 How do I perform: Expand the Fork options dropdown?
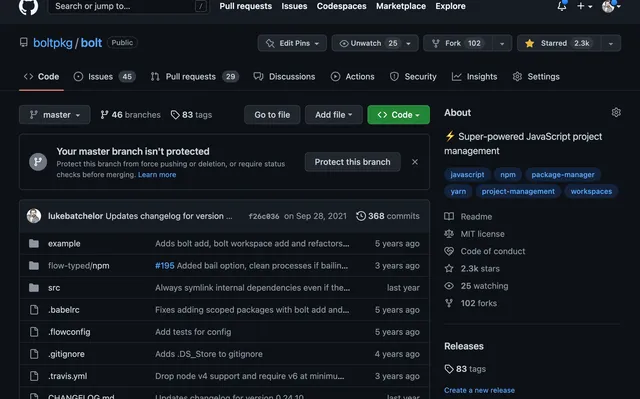tap(502, 43)
